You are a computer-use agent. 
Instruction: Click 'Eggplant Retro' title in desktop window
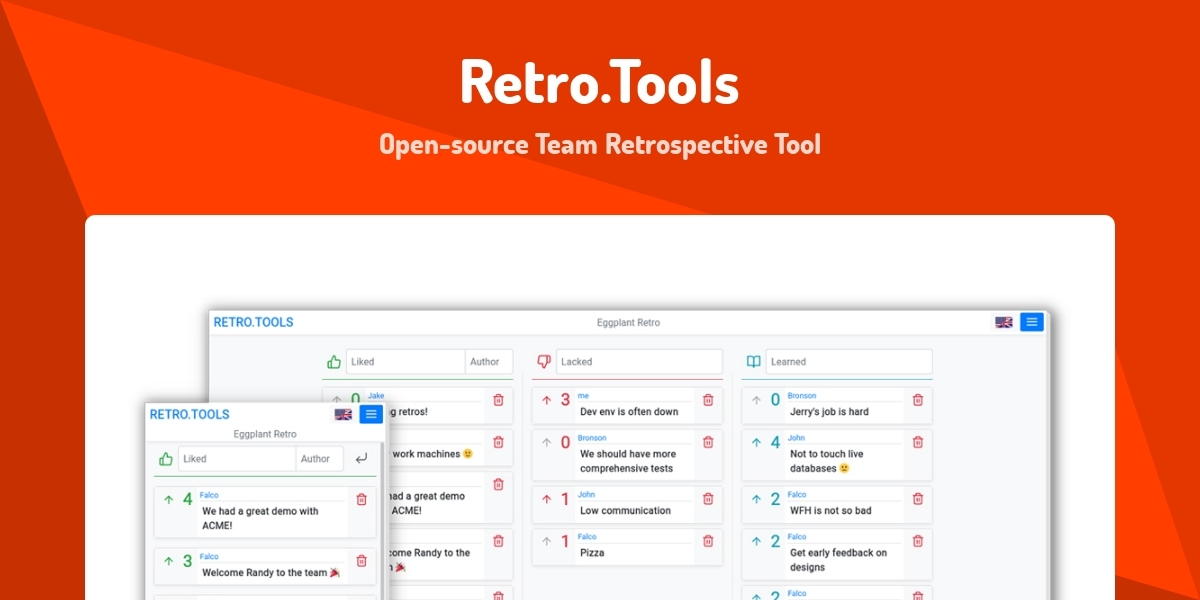[x=628, y=323]
